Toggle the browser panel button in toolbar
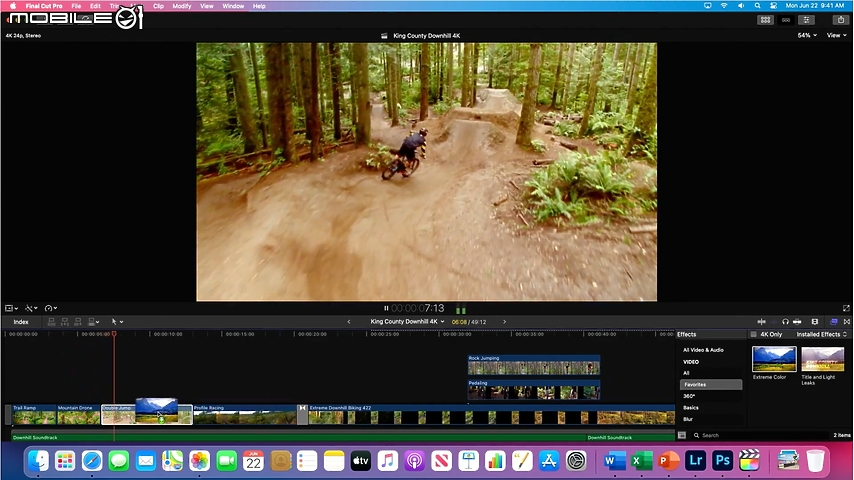 (765, 20)
